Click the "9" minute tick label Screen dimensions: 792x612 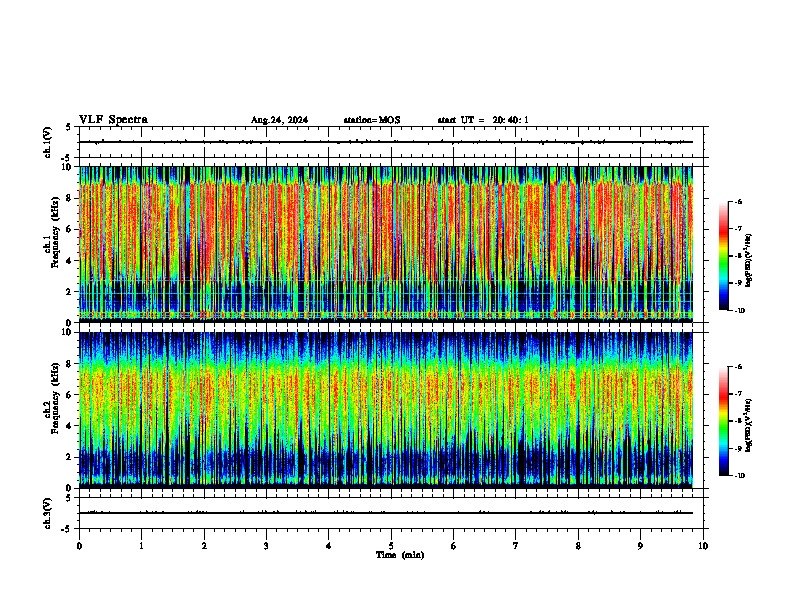(640, 546)
